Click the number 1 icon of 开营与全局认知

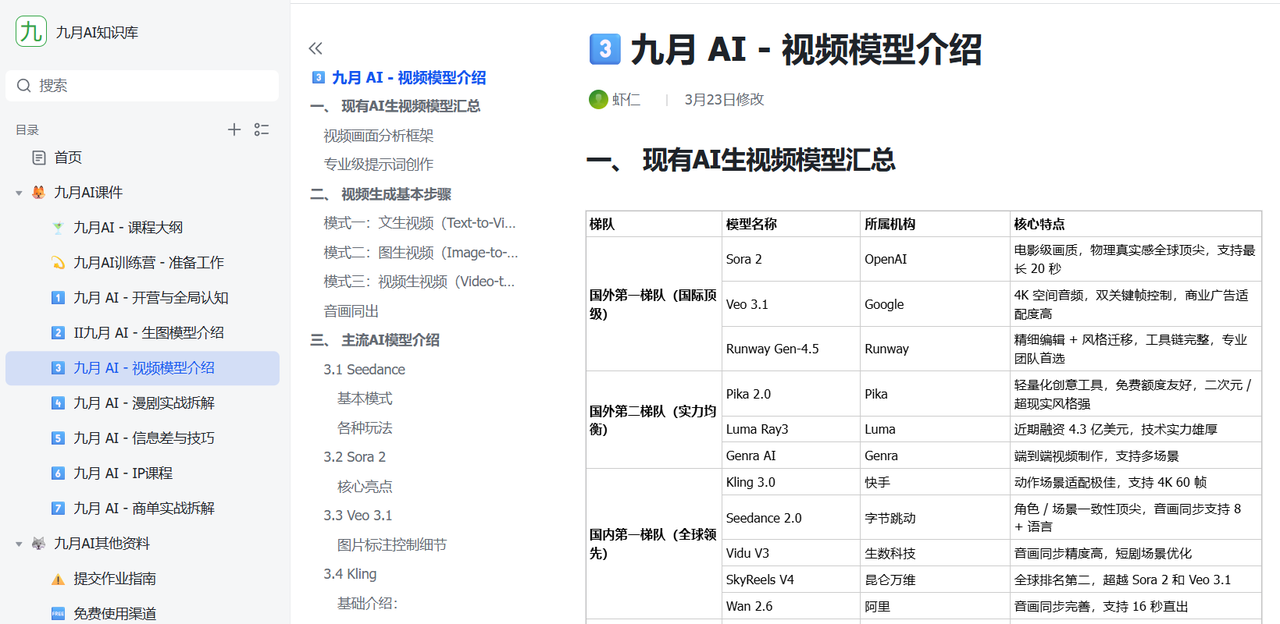(x=58, y=297)
